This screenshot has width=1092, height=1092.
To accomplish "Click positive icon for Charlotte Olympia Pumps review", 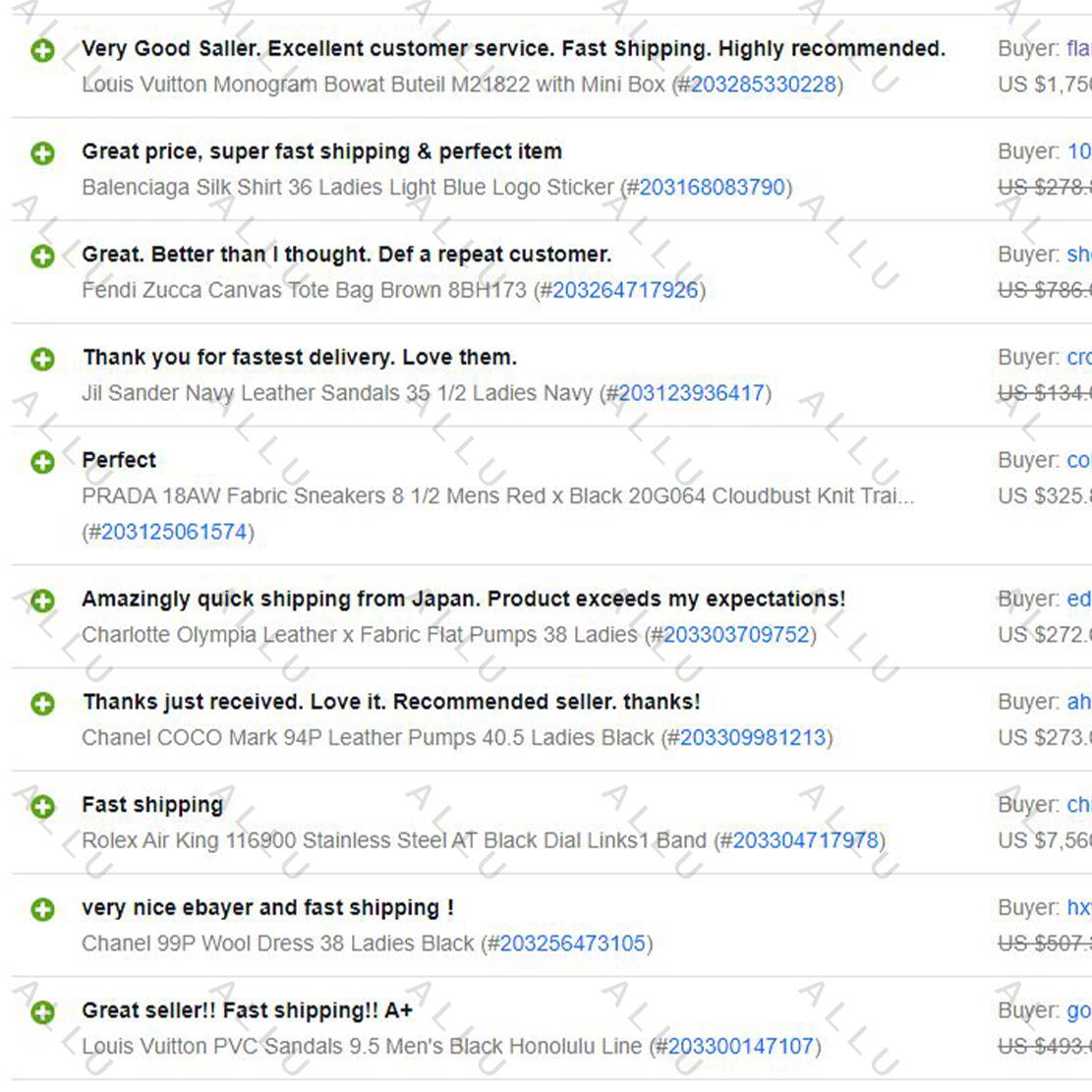I will (42, 601).
